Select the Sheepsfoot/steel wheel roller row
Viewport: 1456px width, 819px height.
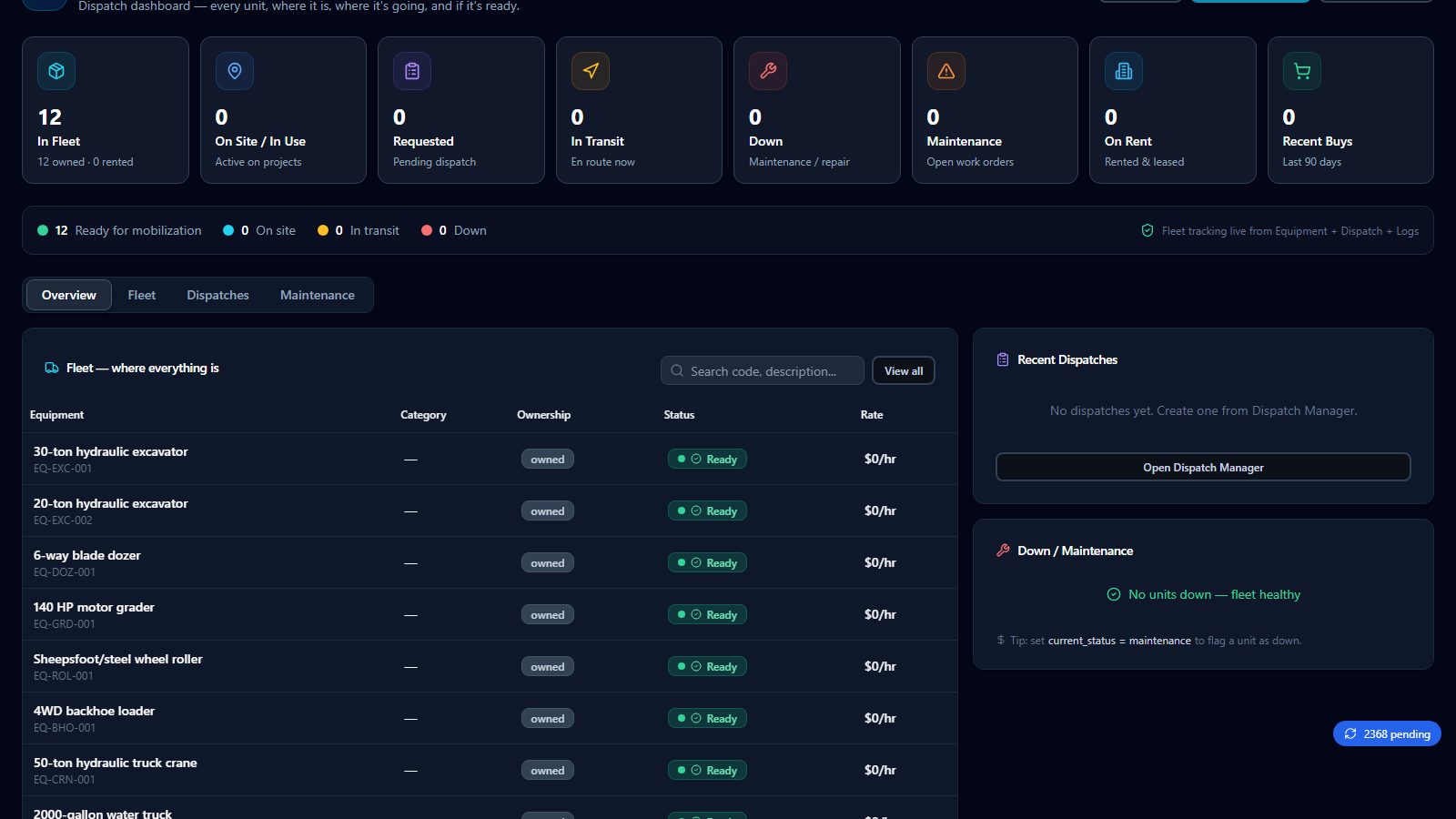[x=490, y=666]
